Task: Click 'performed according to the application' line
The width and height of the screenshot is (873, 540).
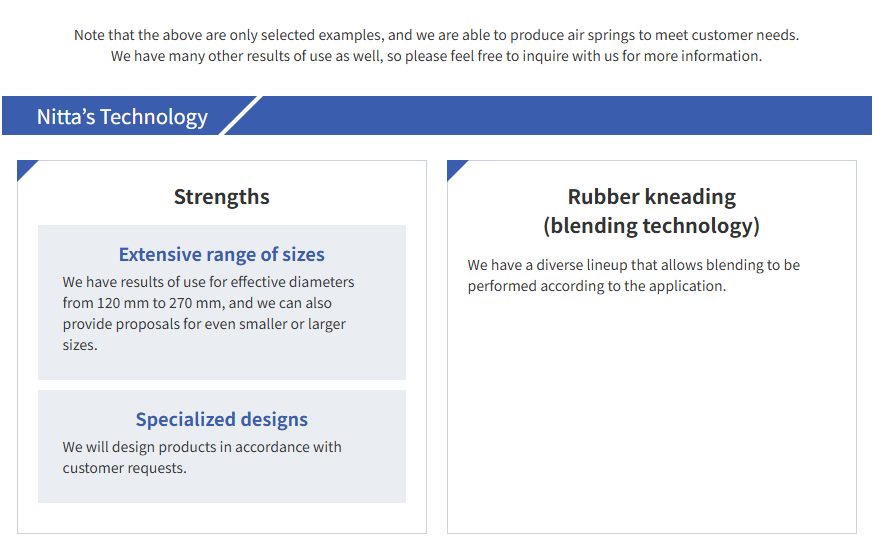Action: tap(596, 286)
